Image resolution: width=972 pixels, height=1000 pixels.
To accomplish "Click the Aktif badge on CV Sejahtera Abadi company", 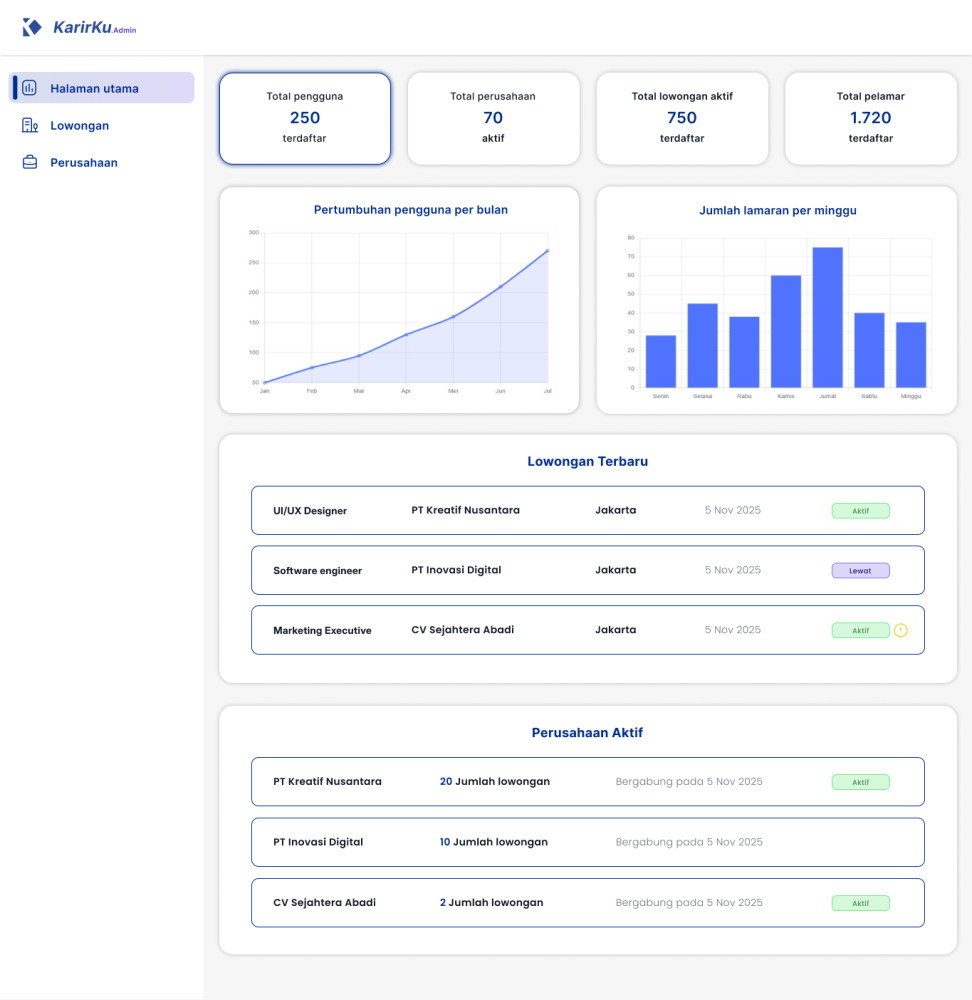I will pos(860,903).
